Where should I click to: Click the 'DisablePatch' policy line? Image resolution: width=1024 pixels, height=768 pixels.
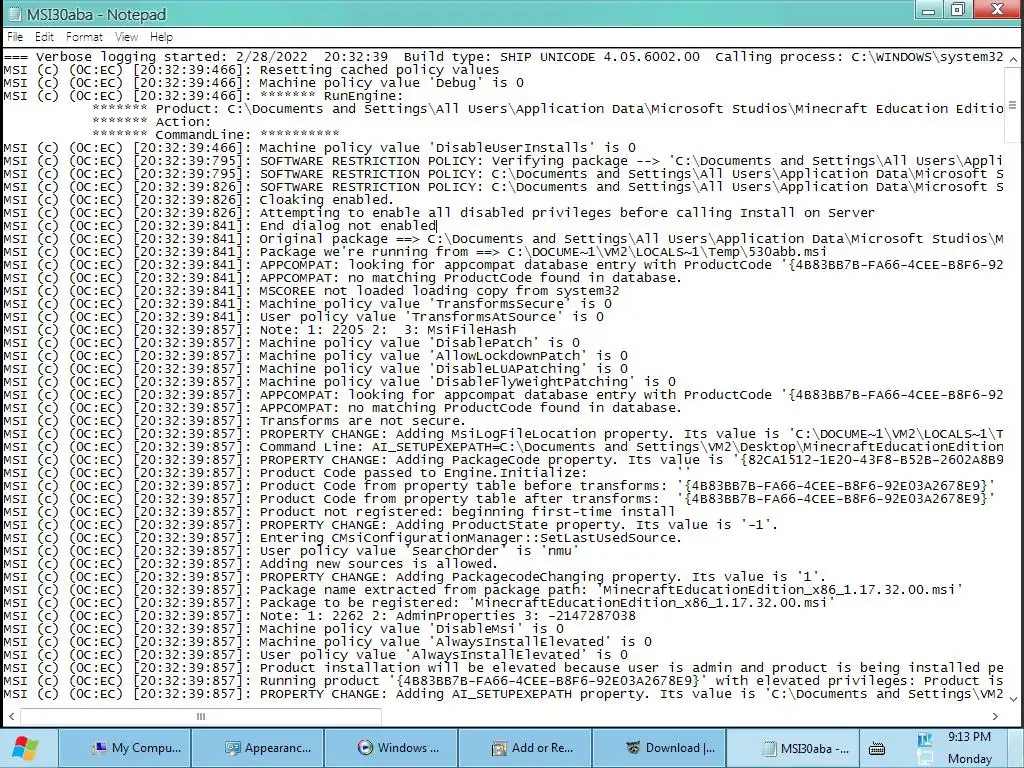pyautogui.click(x=291, y=343)
